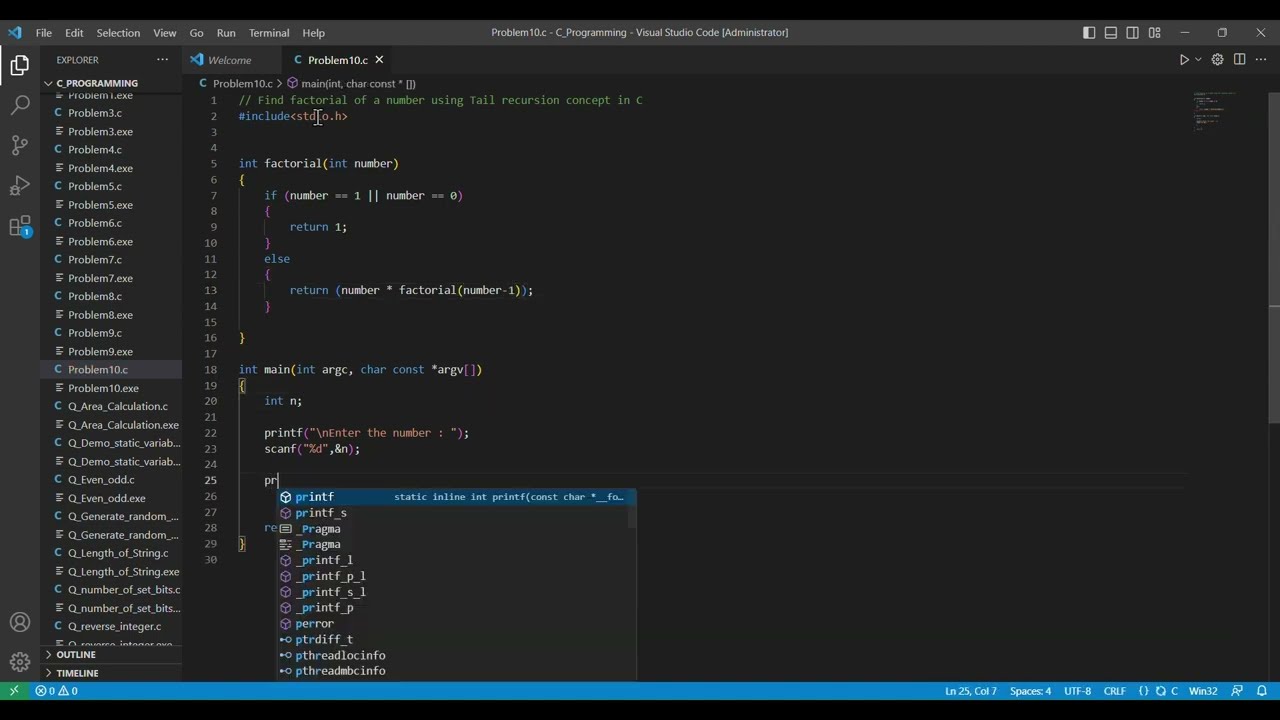The image size is (1280, 720).
Task: Change CRLF end of line sequence
Action: tap(1114, 691)
